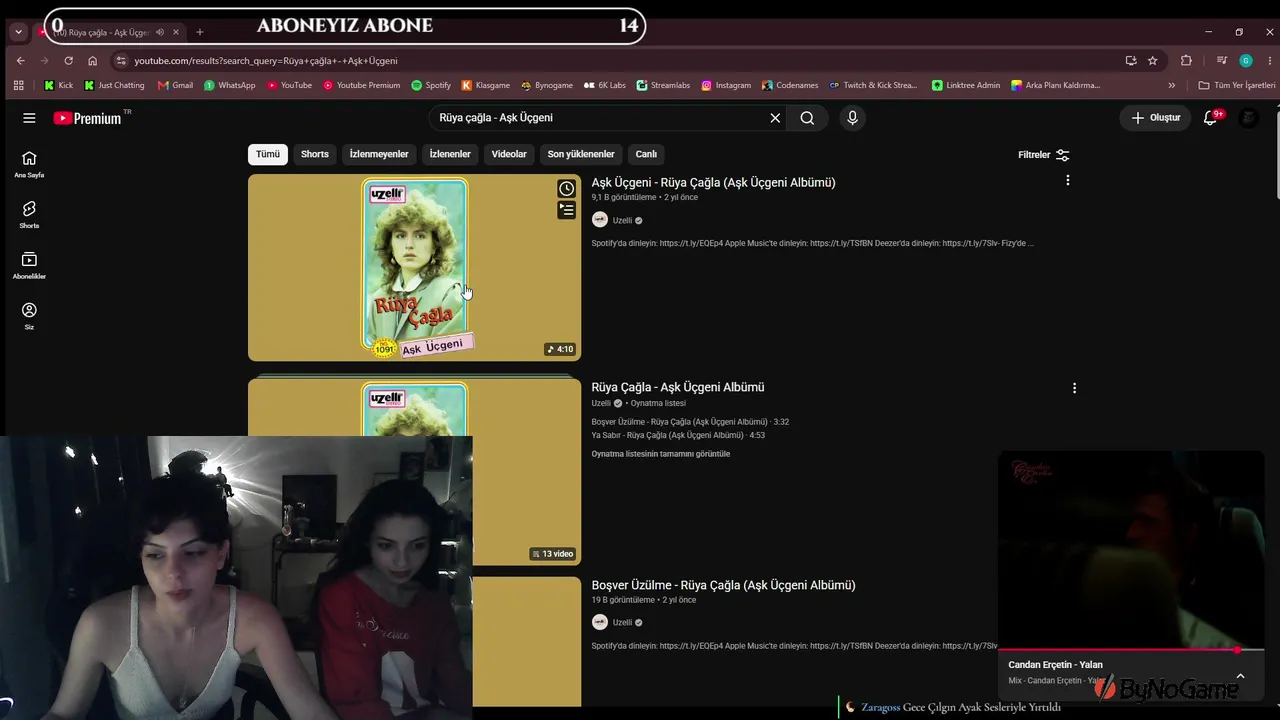Viewport: 1280px width, 720px height.
Task: Open the Linktree Admin bookmark
Action: [966, 85]
